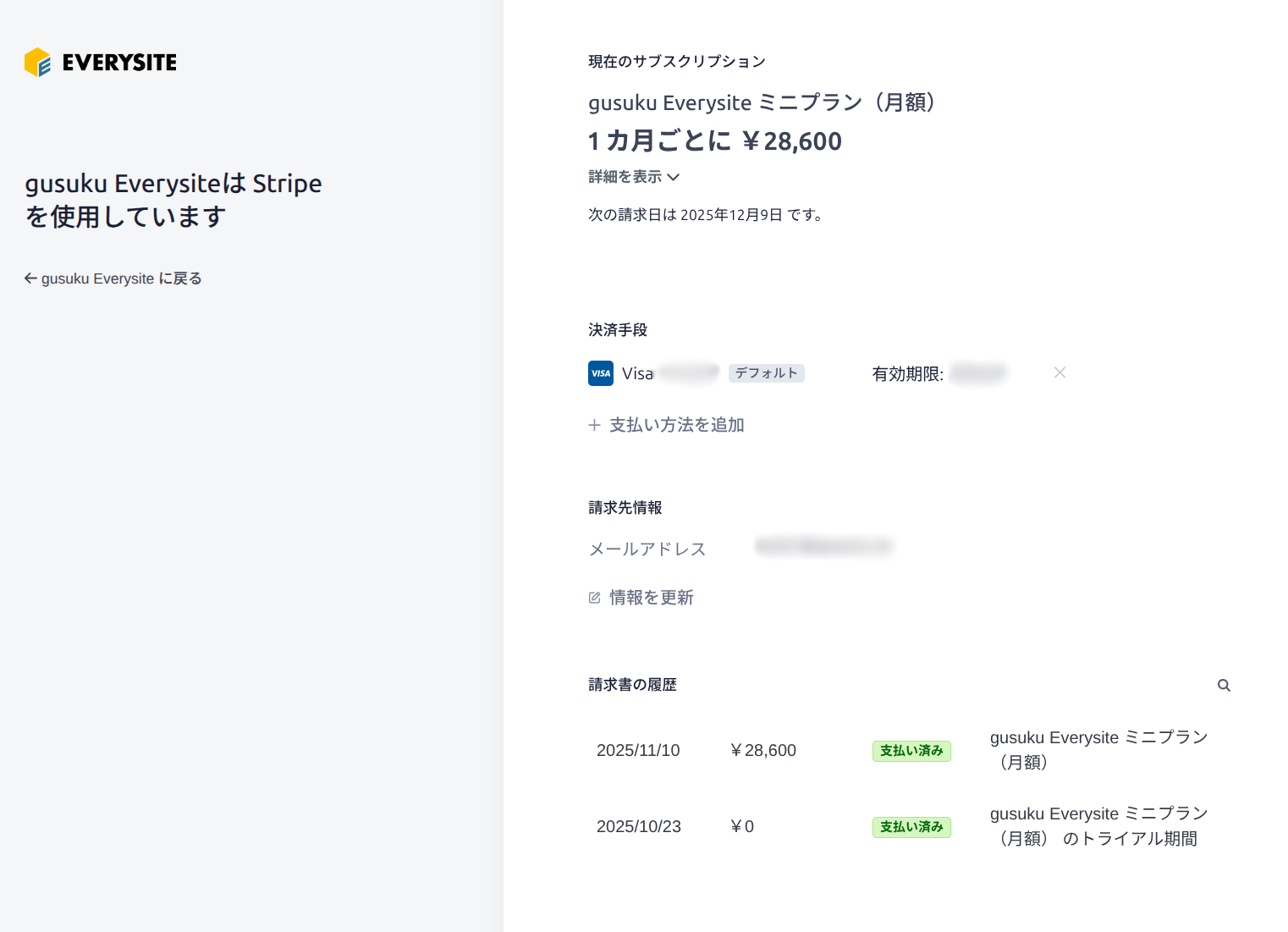The height and width of the screenshot is (932, 1288).
Task: Click the '現在のサブスクリプション' heading
Action: 677,62
